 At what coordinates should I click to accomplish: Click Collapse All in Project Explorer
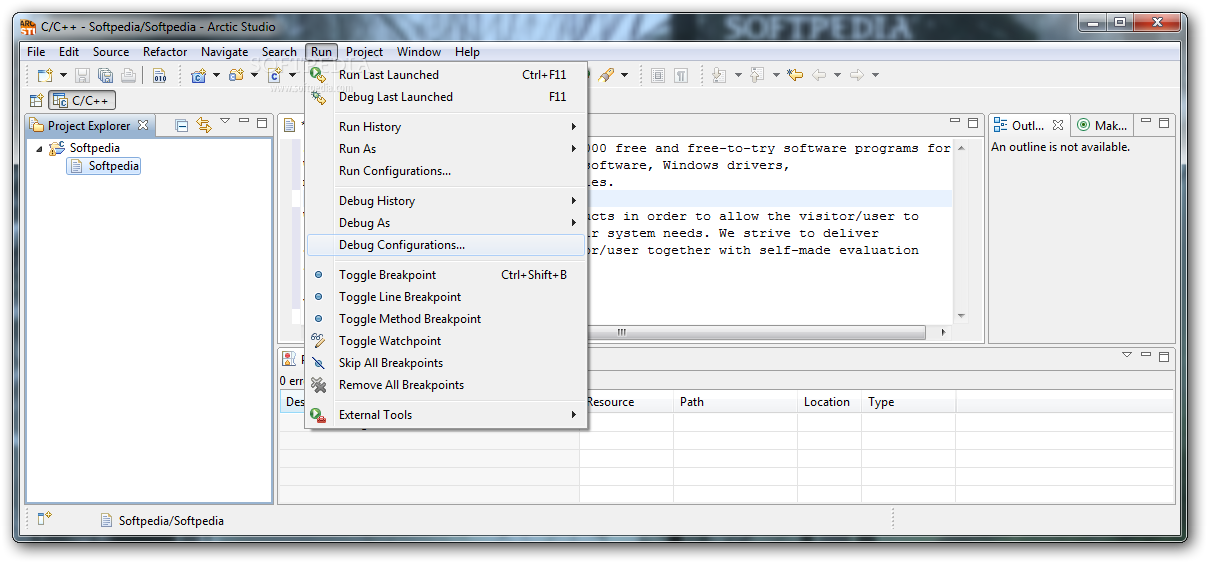182,125
